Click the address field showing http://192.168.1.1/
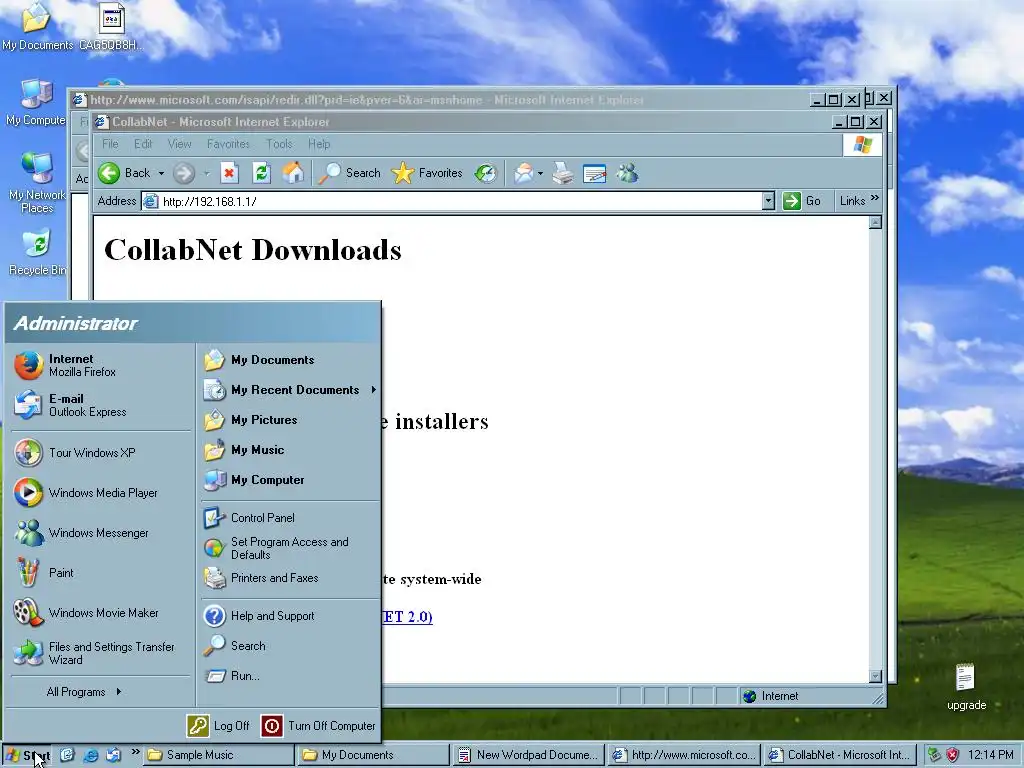This screenshot has height=768, width=1024. pos(451,201)
